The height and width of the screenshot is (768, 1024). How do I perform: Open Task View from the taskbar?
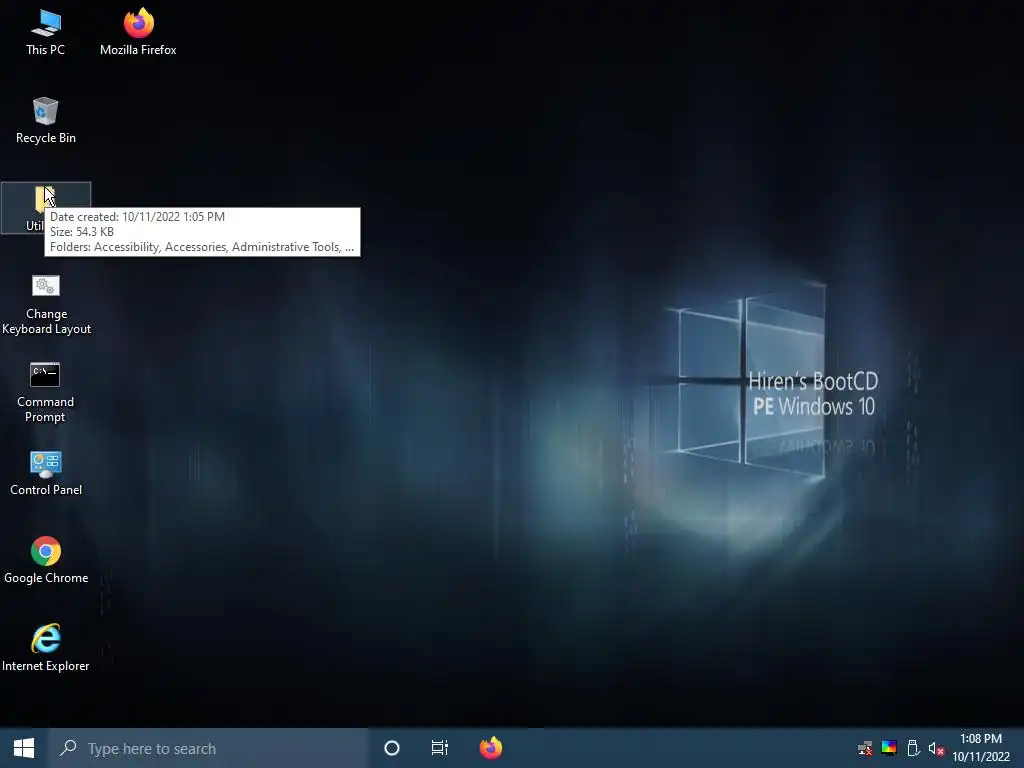[440, 748]
